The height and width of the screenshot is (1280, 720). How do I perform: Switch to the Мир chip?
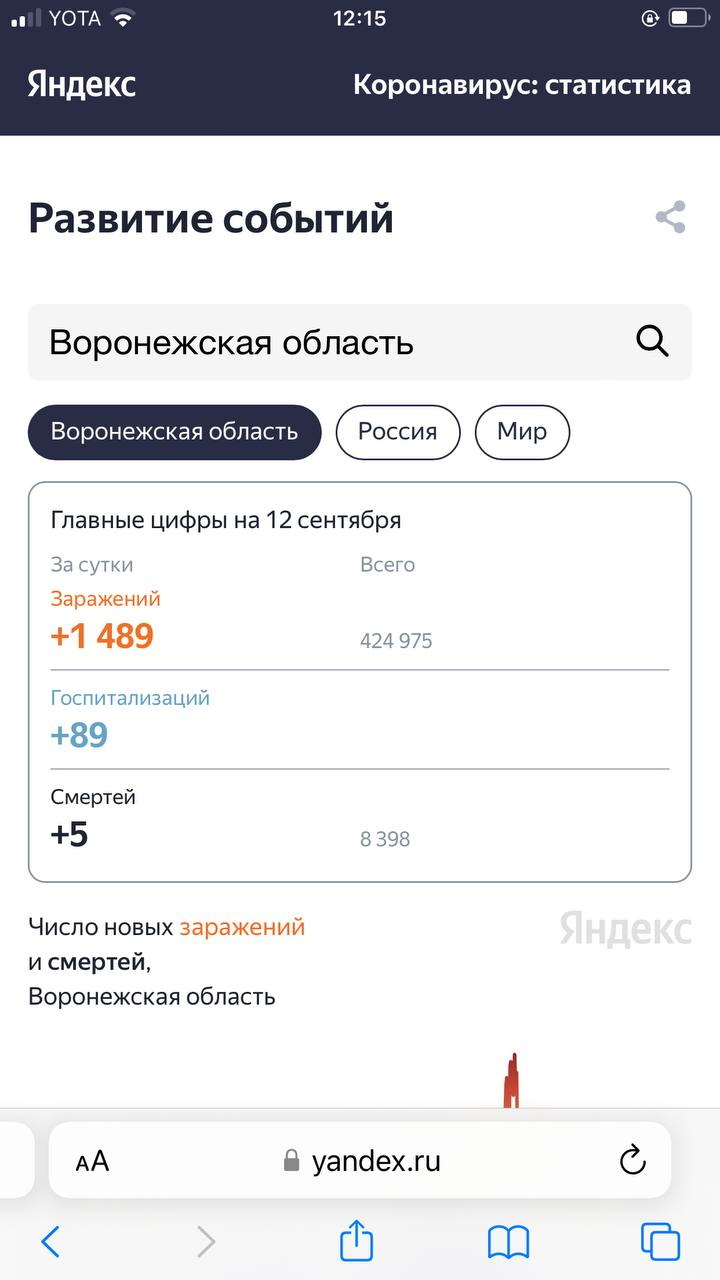[x=522, y=432]
